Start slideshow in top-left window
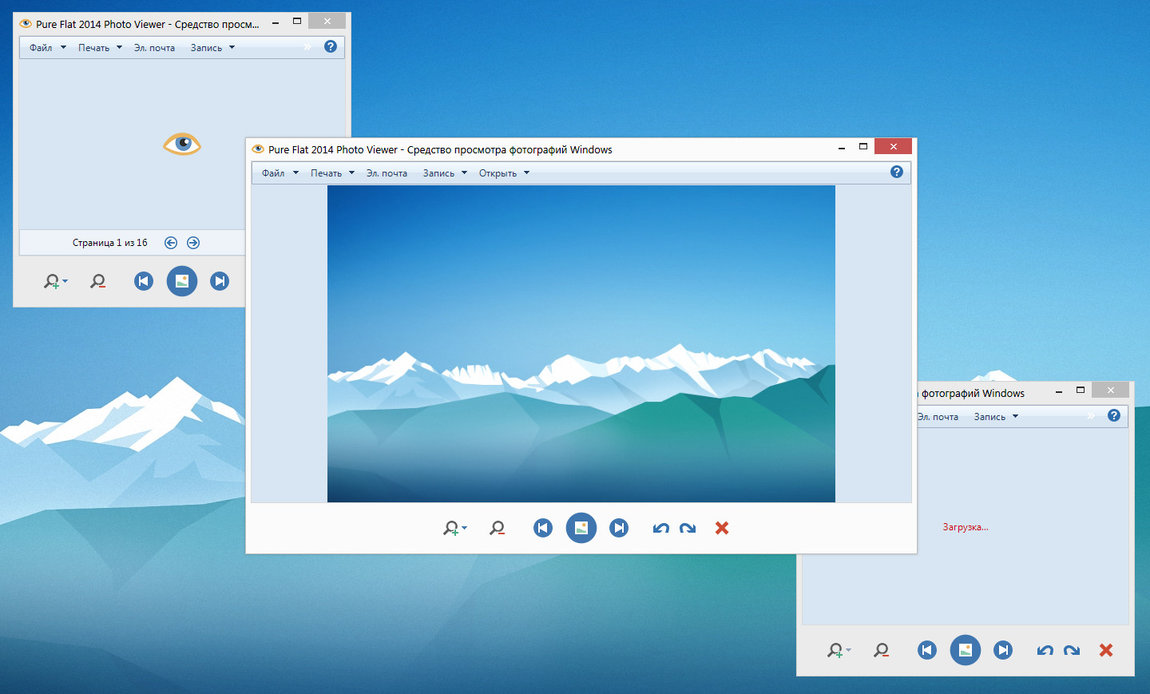 point(182,281)
